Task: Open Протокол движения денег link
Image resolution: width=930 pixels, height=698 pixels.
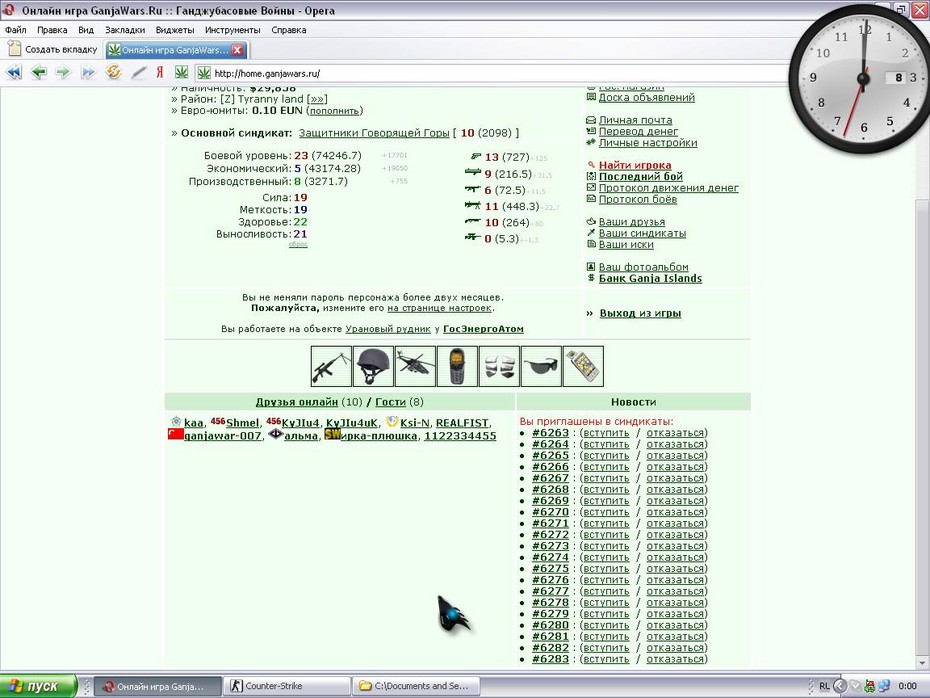Action: 668,187
